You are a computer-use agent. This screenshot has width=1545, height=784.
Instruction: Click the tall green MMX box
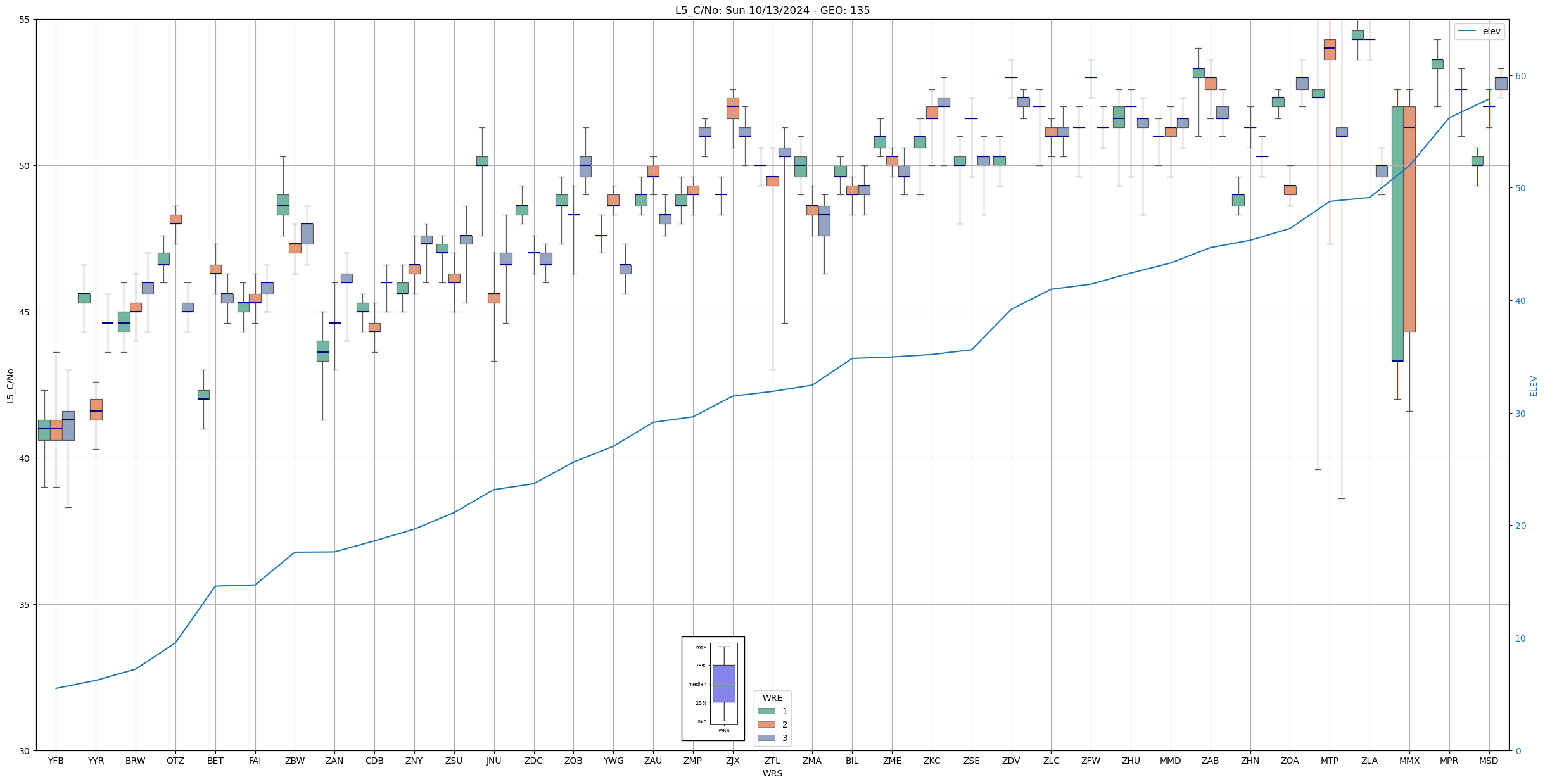coord(1397,234)
